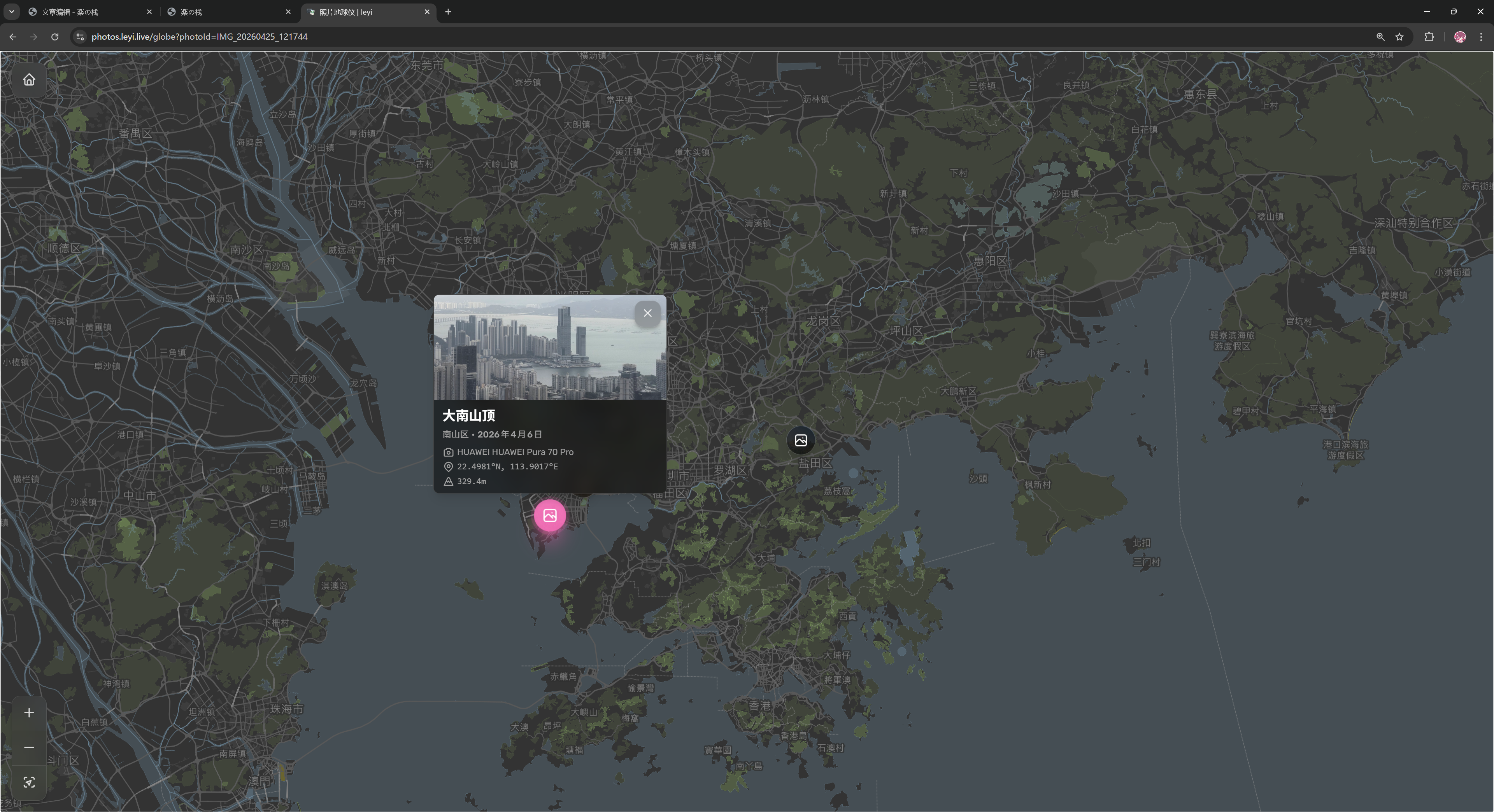Close the 大南山顶 photo popup
The width and height of the screenshot is (1494, 812).
648,313
